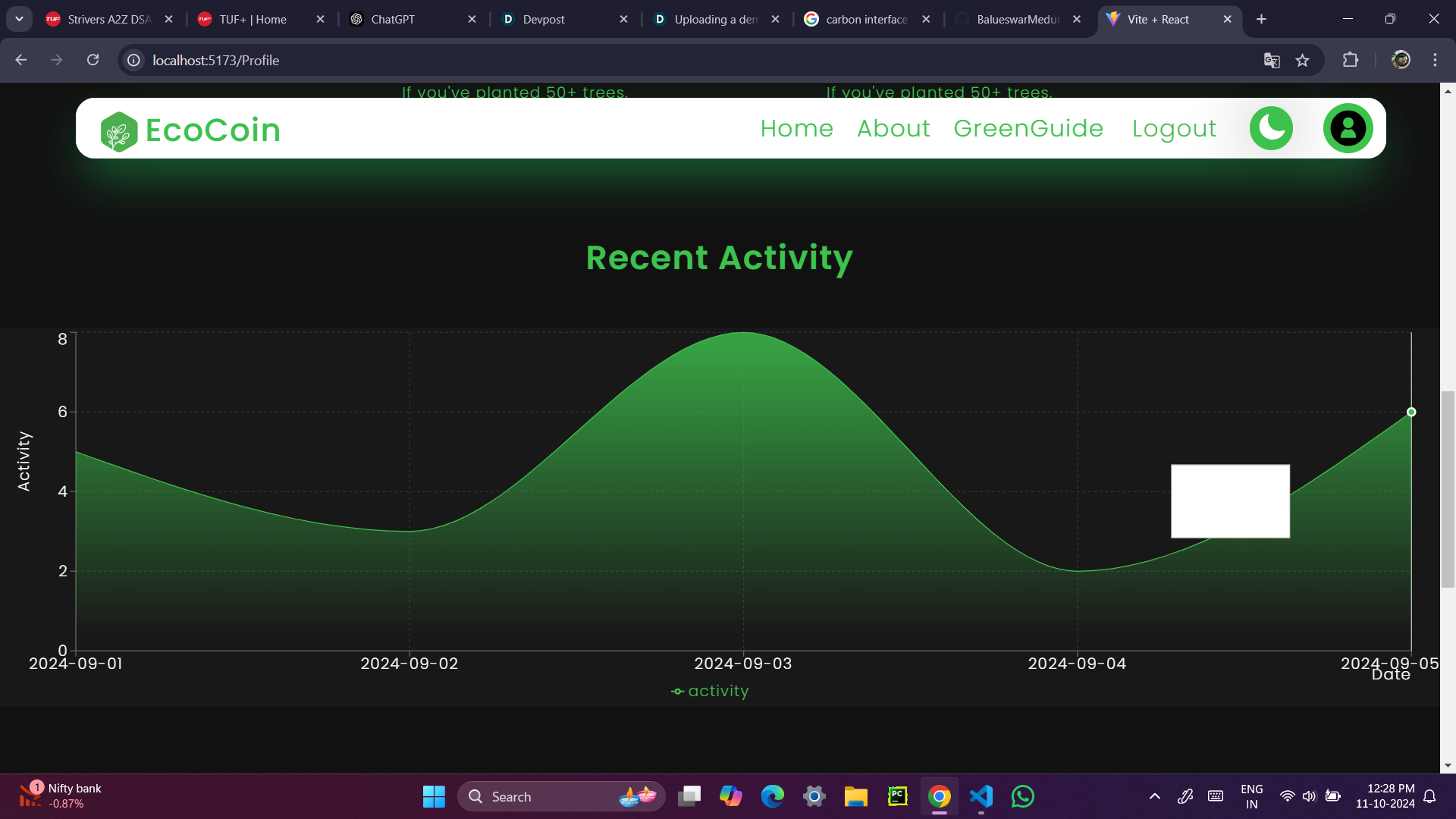
Task: Toggle the activity legend series
Action: (x=710, y=691)
